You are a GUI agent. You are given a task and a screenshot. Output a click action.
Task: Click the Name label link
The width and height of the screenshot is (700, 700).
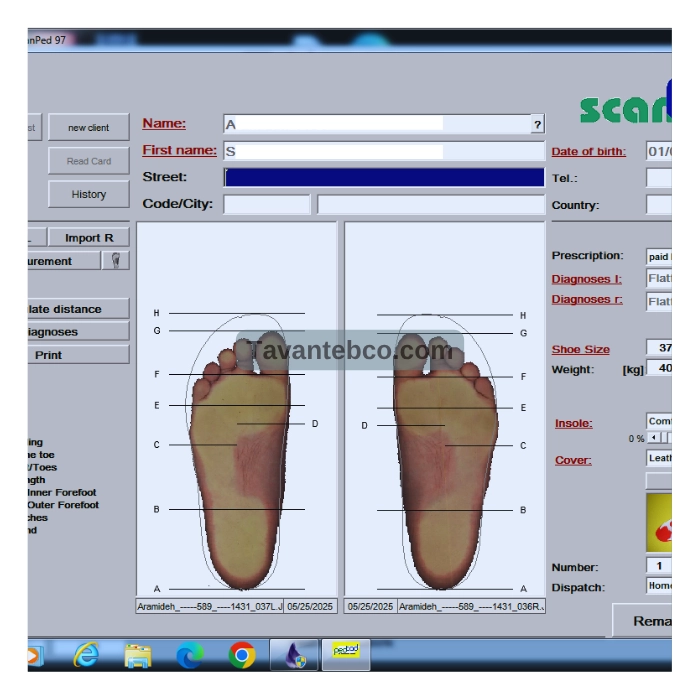coord(164,124)
